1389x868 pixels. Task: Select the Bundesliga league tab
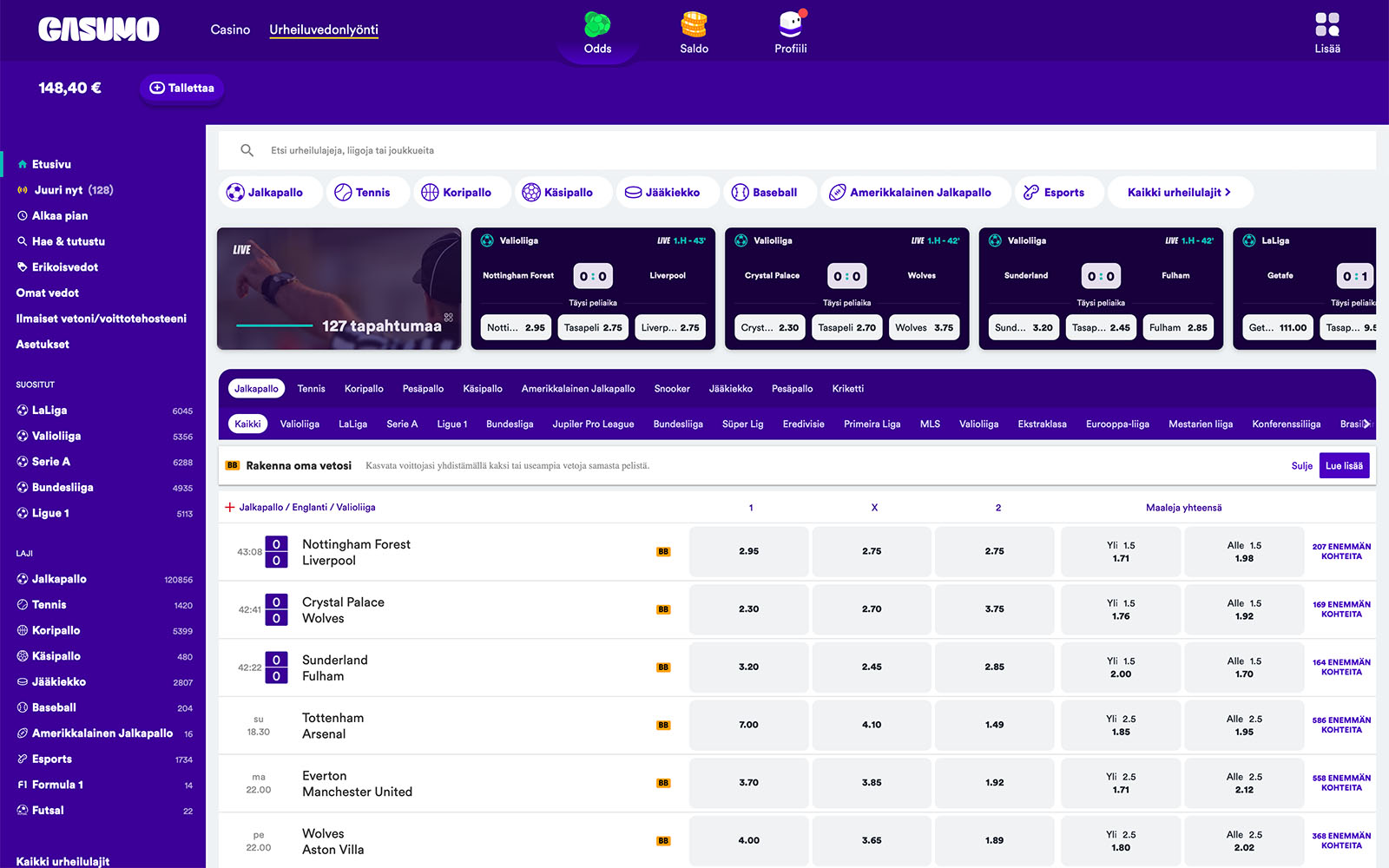tap(510, 424)
